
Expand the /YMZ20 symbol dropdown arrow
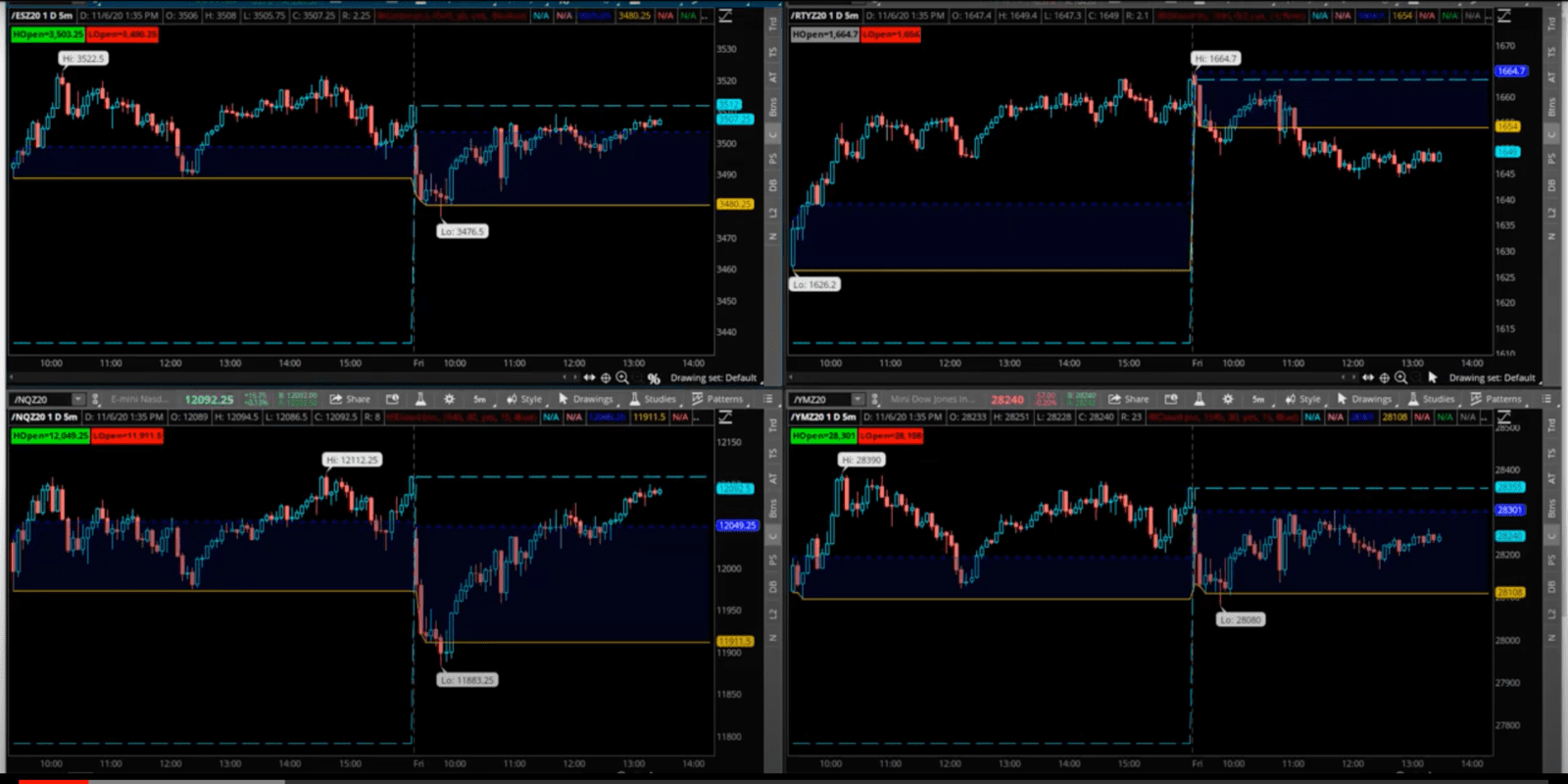857,399
